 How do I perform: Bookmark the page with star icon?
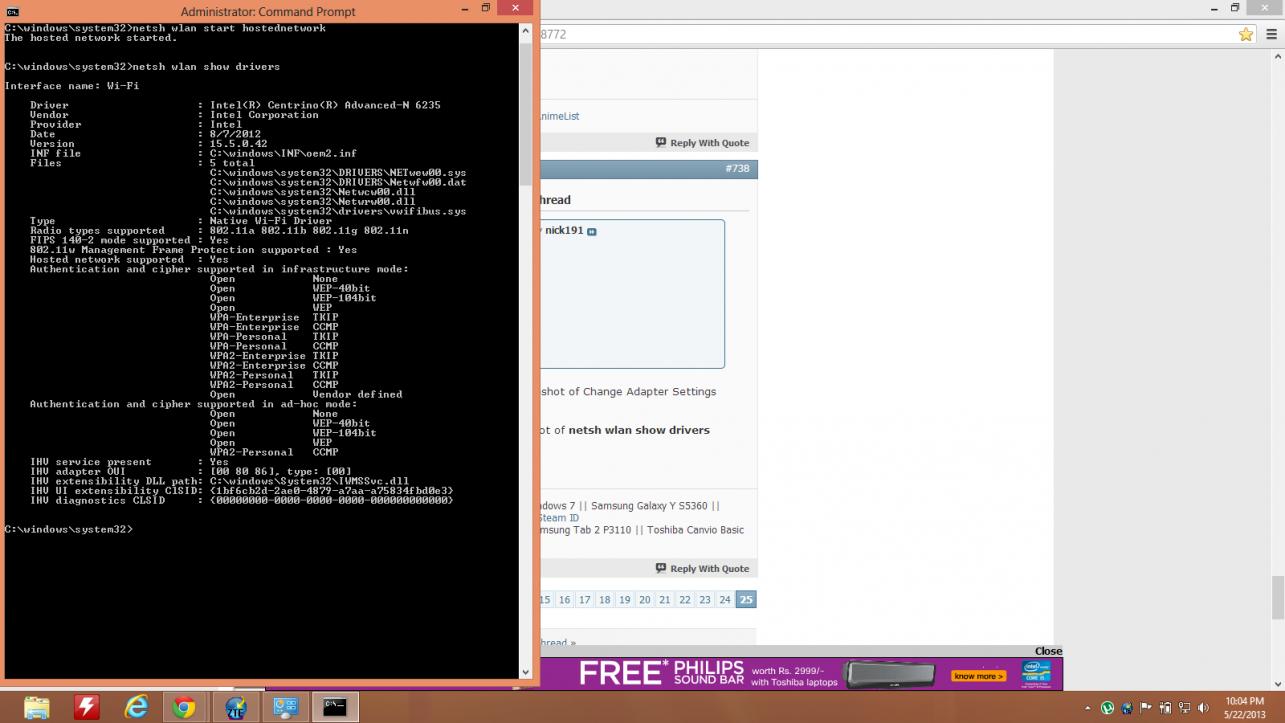click(1245, 34)
